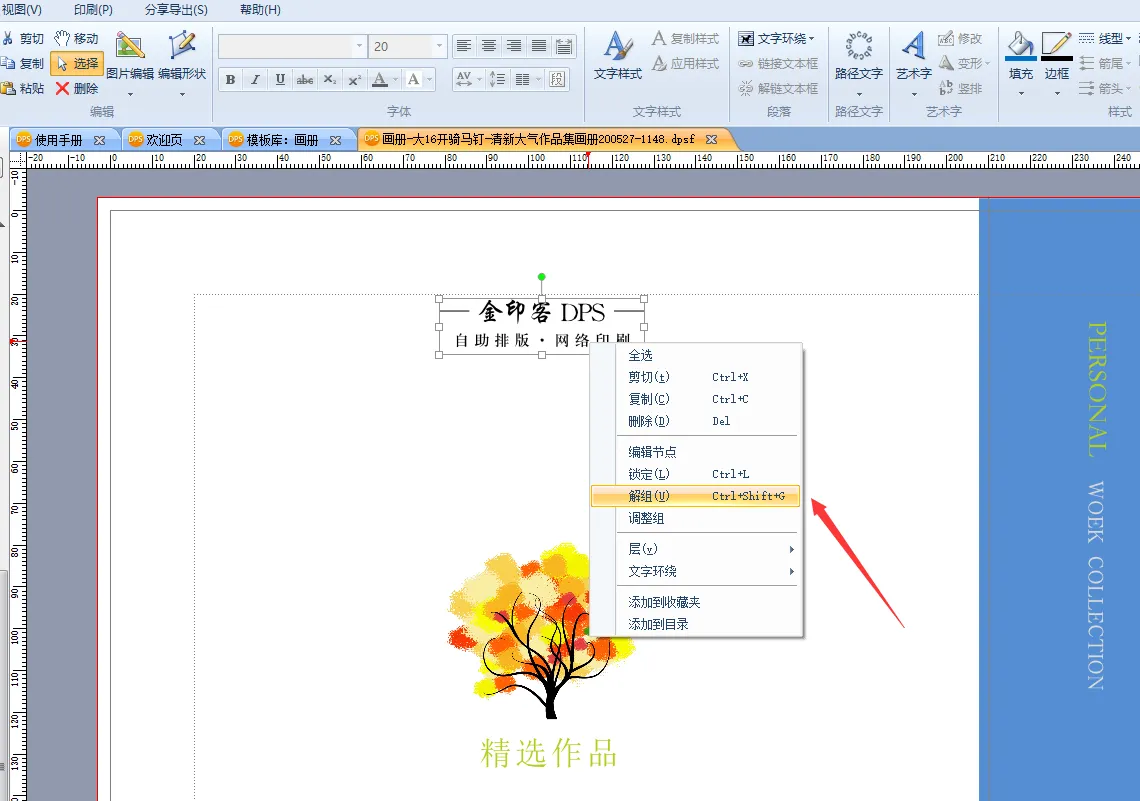Click Unlink Text Frame (解链文本框)
This screenshot has width=1140, height=801.
(778, 89)
